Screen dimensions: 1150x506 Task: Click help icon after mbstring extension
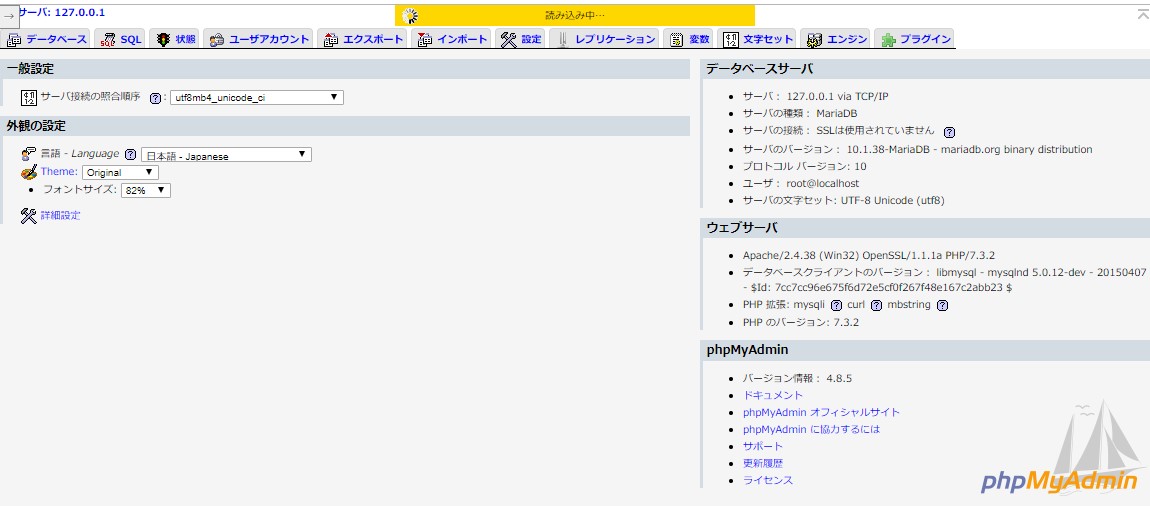click(x=942, y=305)
